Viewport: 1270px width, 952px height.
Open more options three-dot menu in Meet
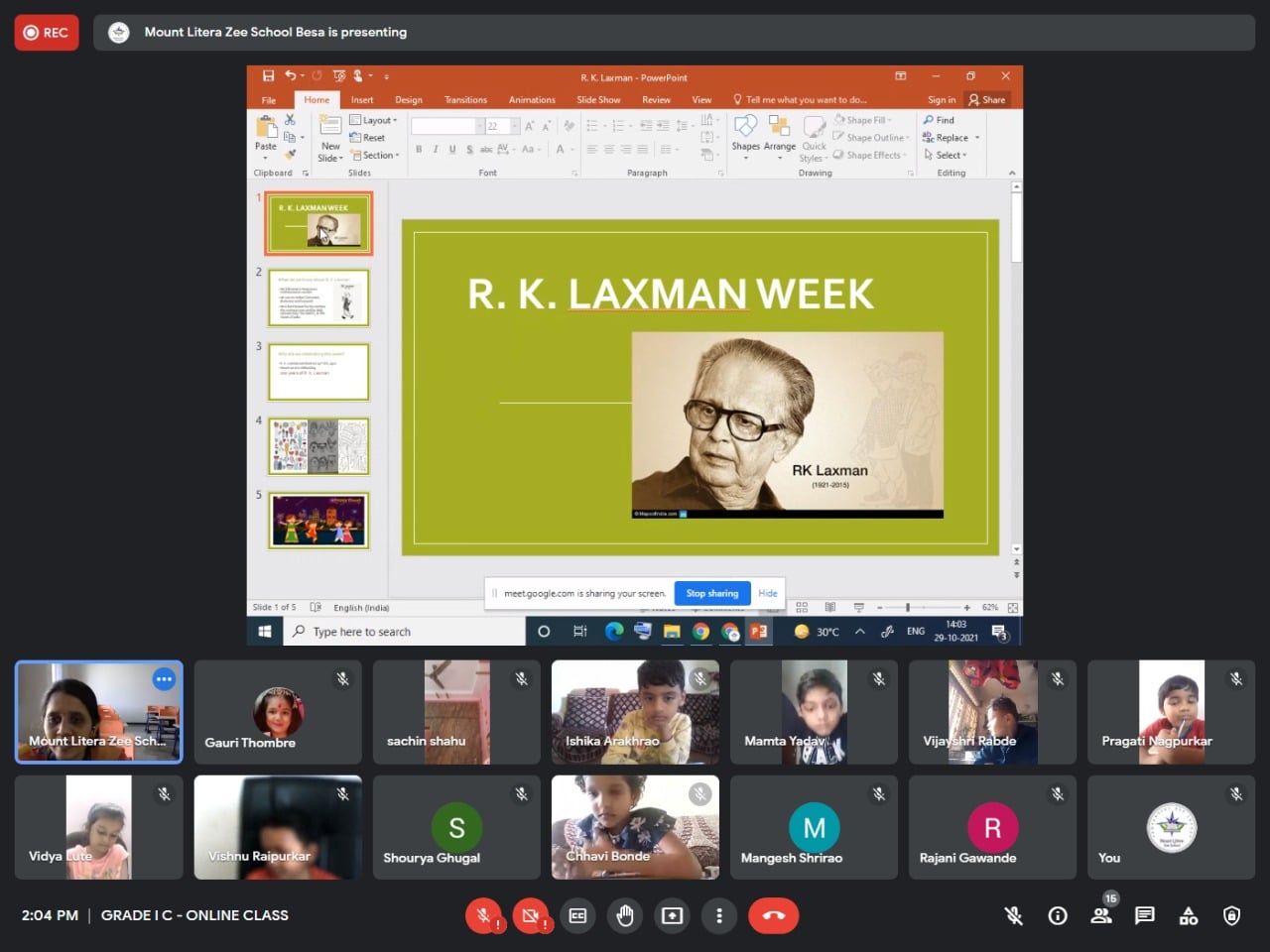pyautogui.click(x=719, y=915)
